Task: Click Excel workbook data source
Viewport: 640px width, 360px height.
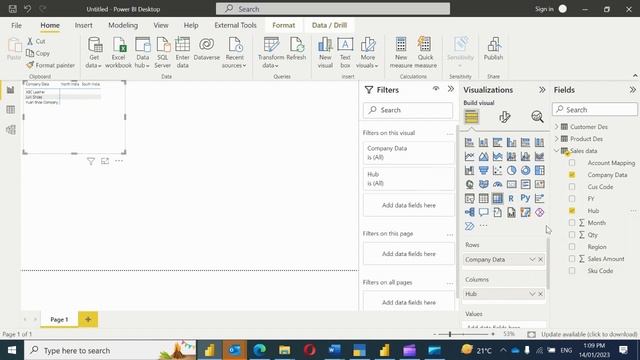Action: [118, 53]
